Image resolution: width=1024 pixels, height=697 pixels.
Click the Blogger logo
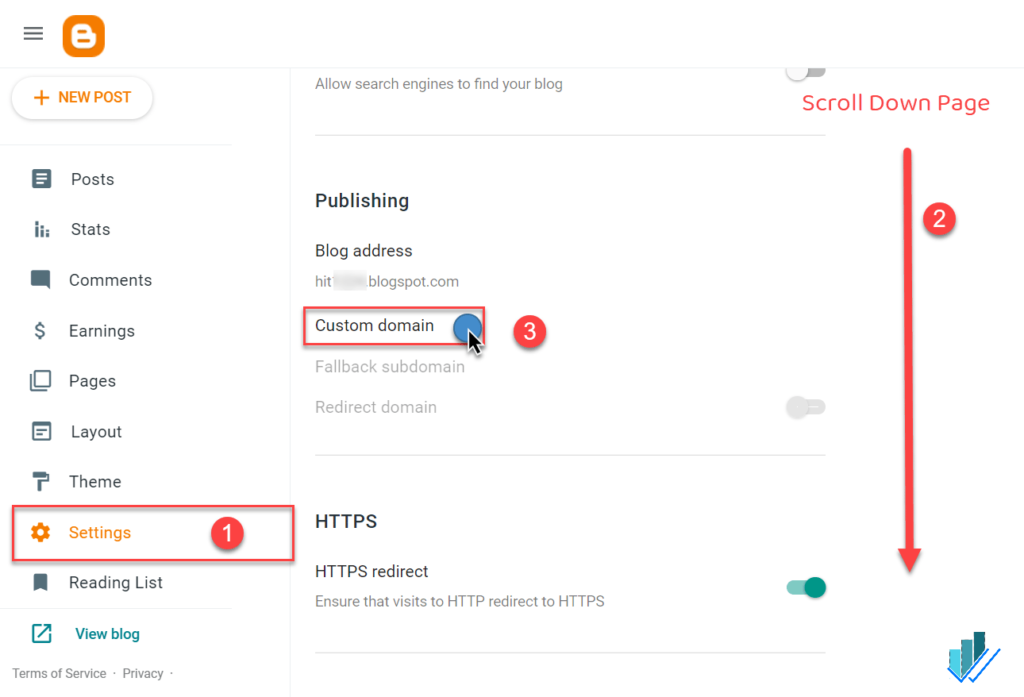(x=83, y=36)
